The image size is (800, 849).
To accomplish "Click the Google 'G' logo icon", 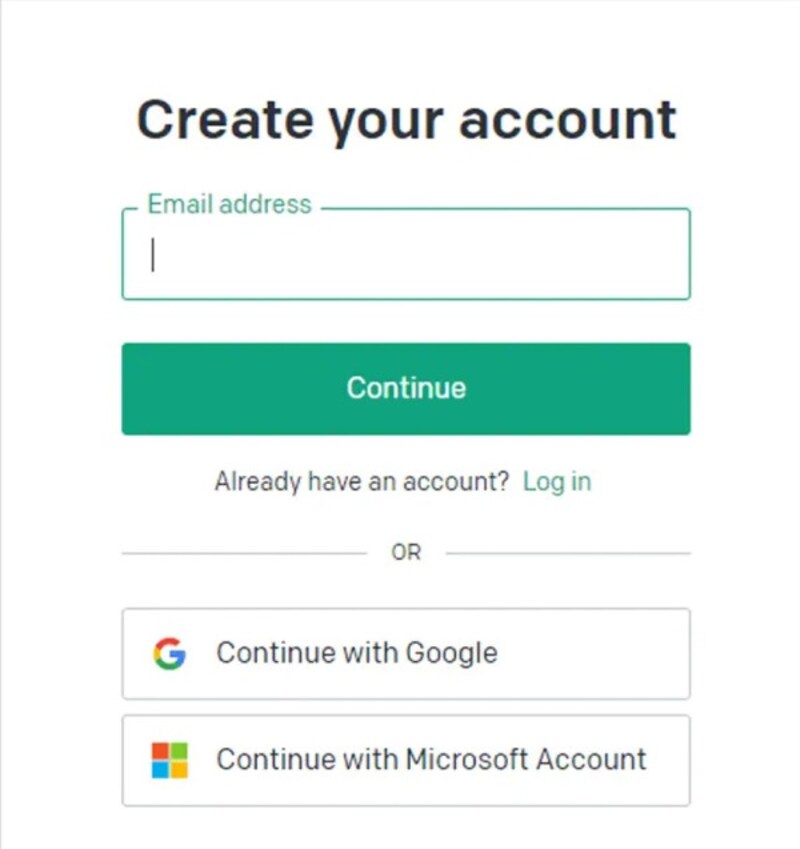I will click(x=169, y=653).
